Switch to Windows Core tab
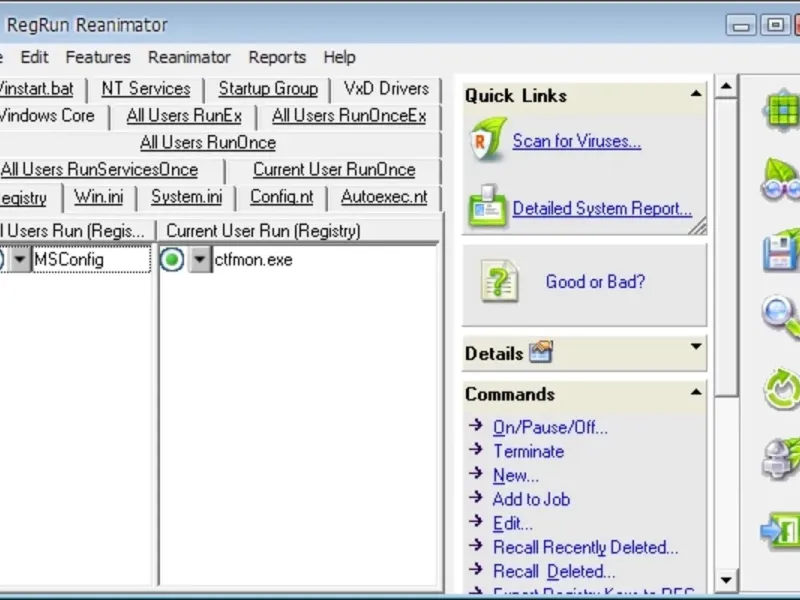 [x=47, y=116]
